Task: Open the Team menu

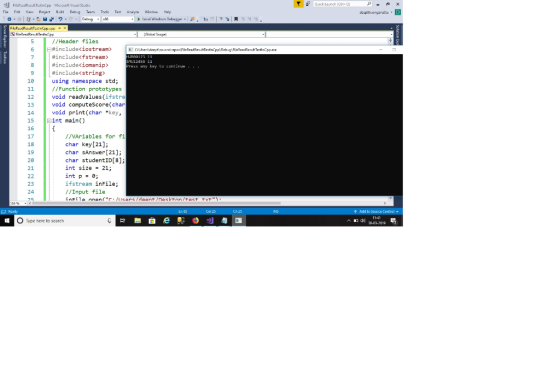Action: 90,12
